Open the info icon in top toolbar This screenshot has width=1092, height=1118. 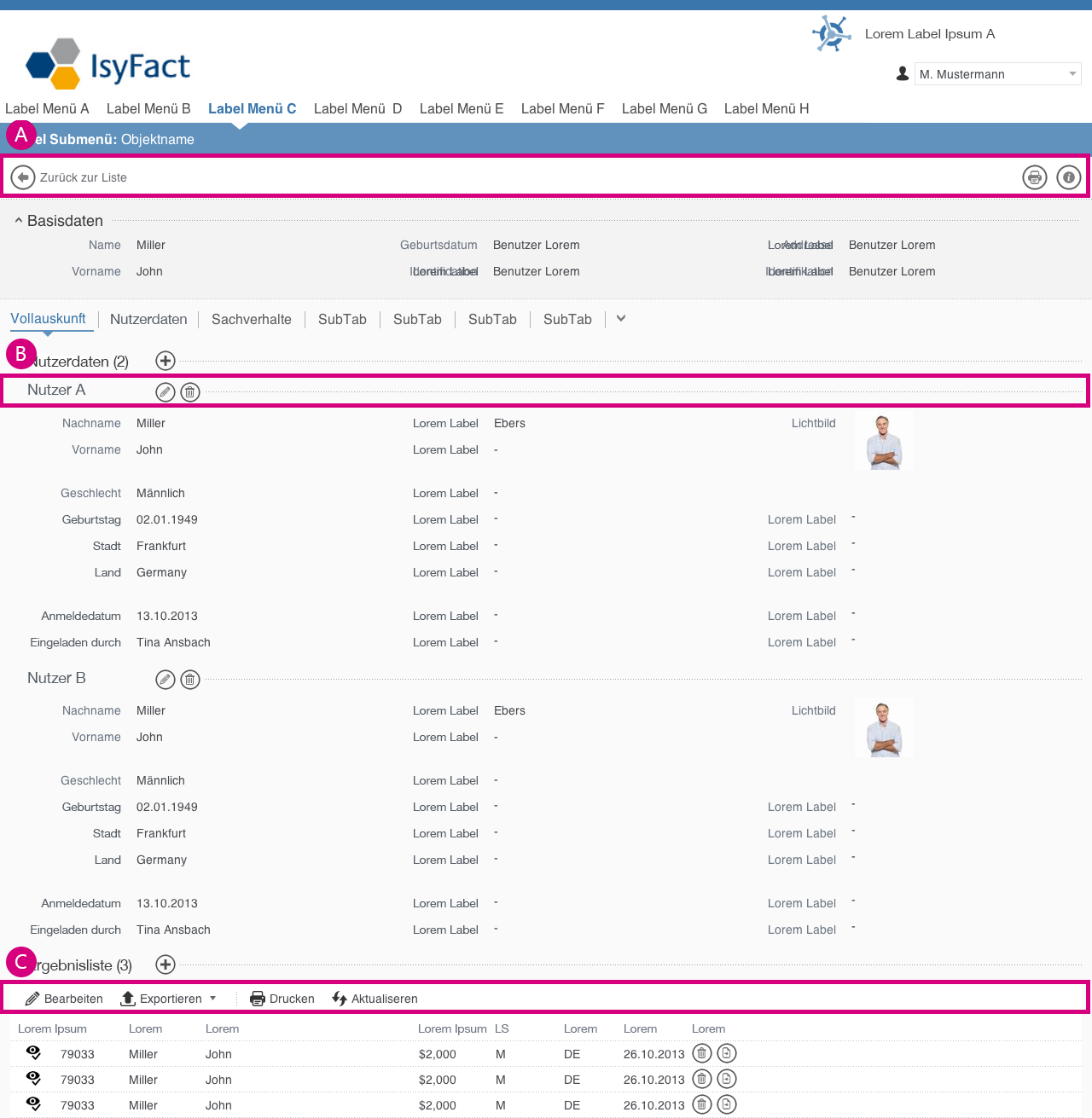point(1068,177)
